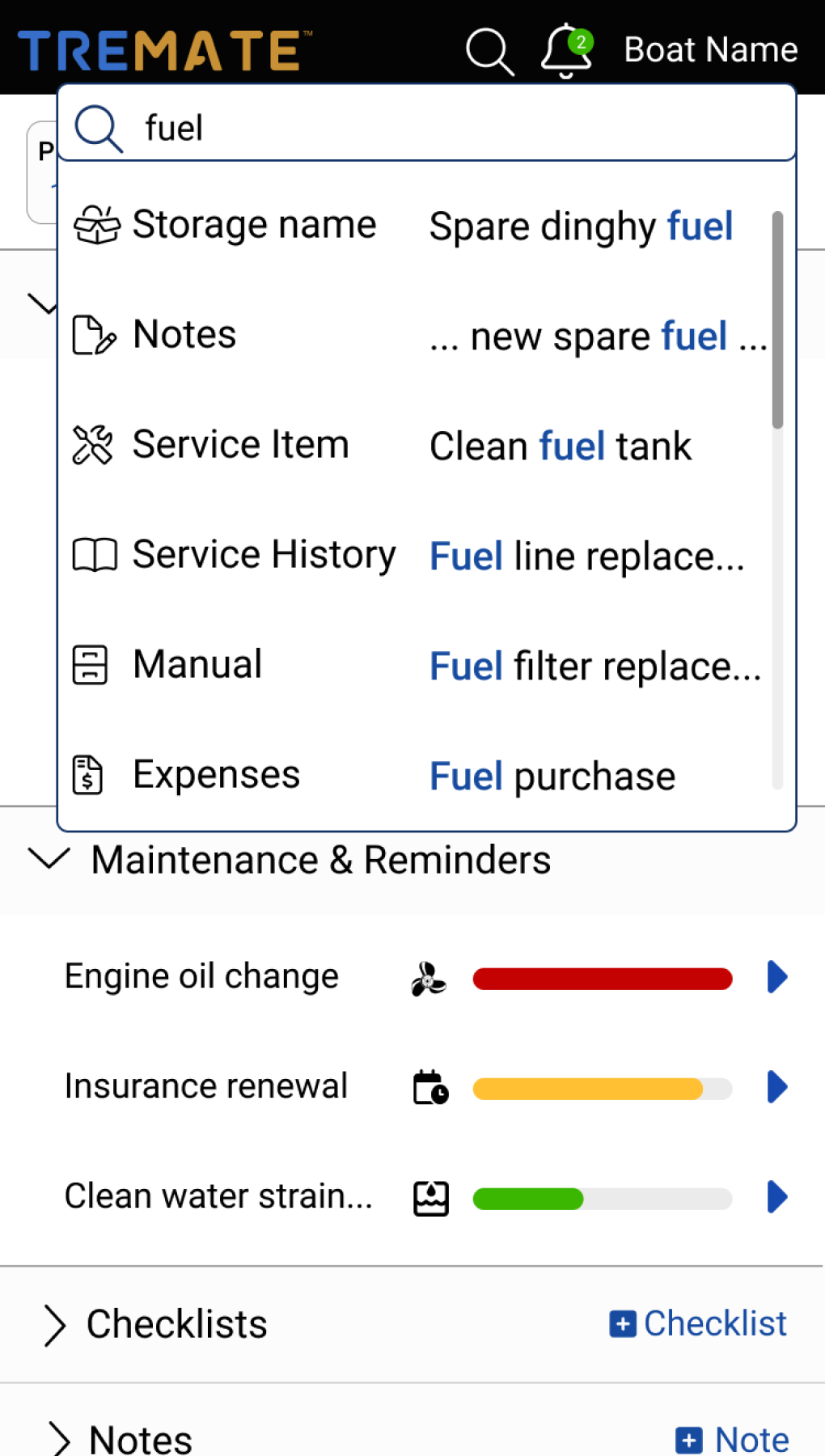Click the propeller icon beside Engine oil change

tap(429, 979)
